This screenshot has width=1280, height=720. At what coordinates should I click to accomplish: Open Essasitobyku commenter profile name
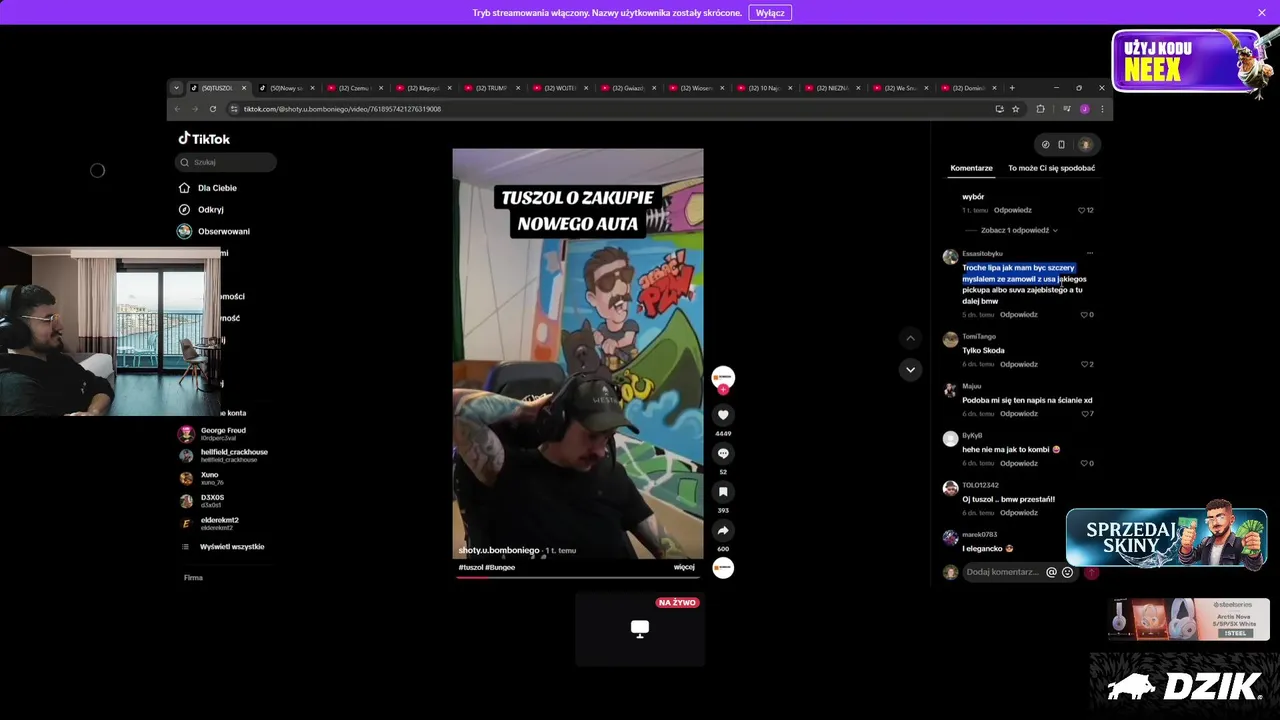982,253
